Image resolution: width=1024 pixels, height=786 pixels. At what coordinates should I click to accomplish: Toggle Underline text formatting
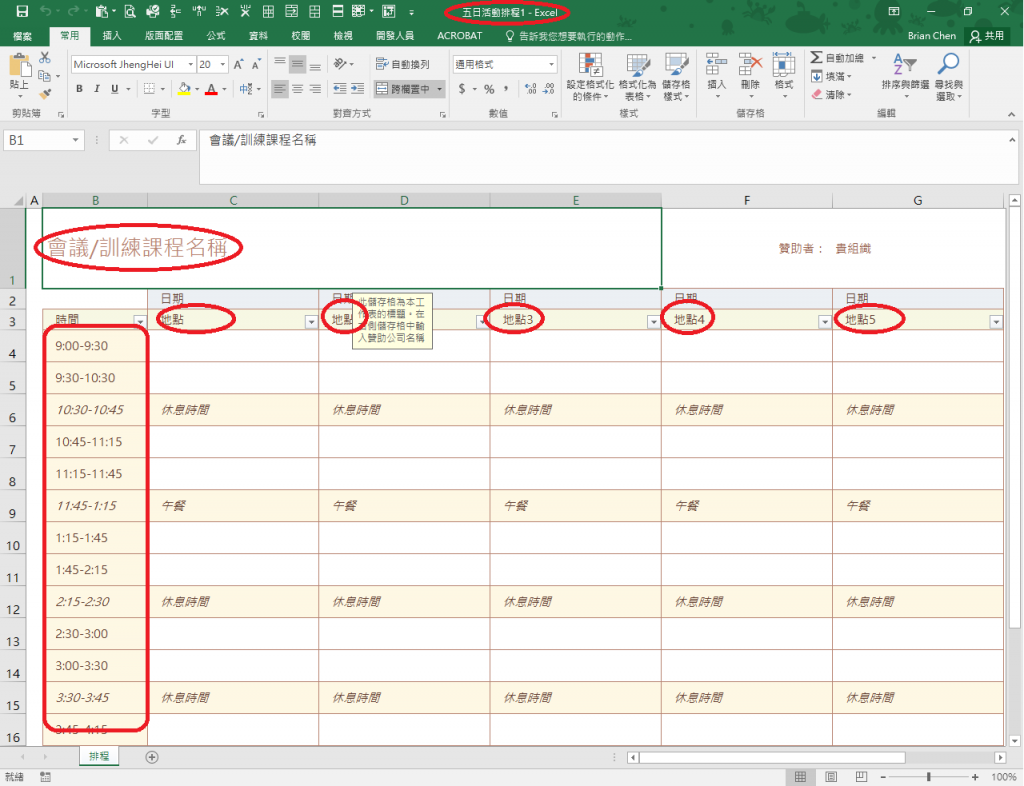[115, 89]
